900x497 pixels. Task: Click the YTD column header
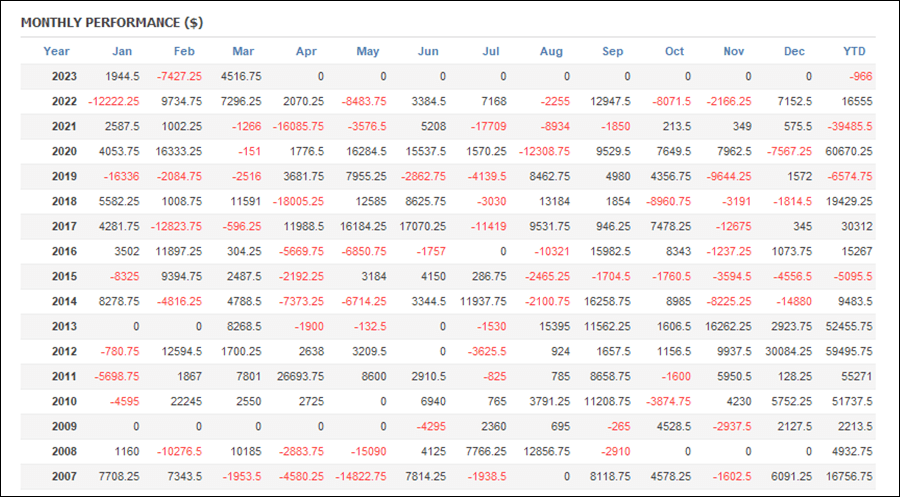pyautogui.click(x=854, y=51)
